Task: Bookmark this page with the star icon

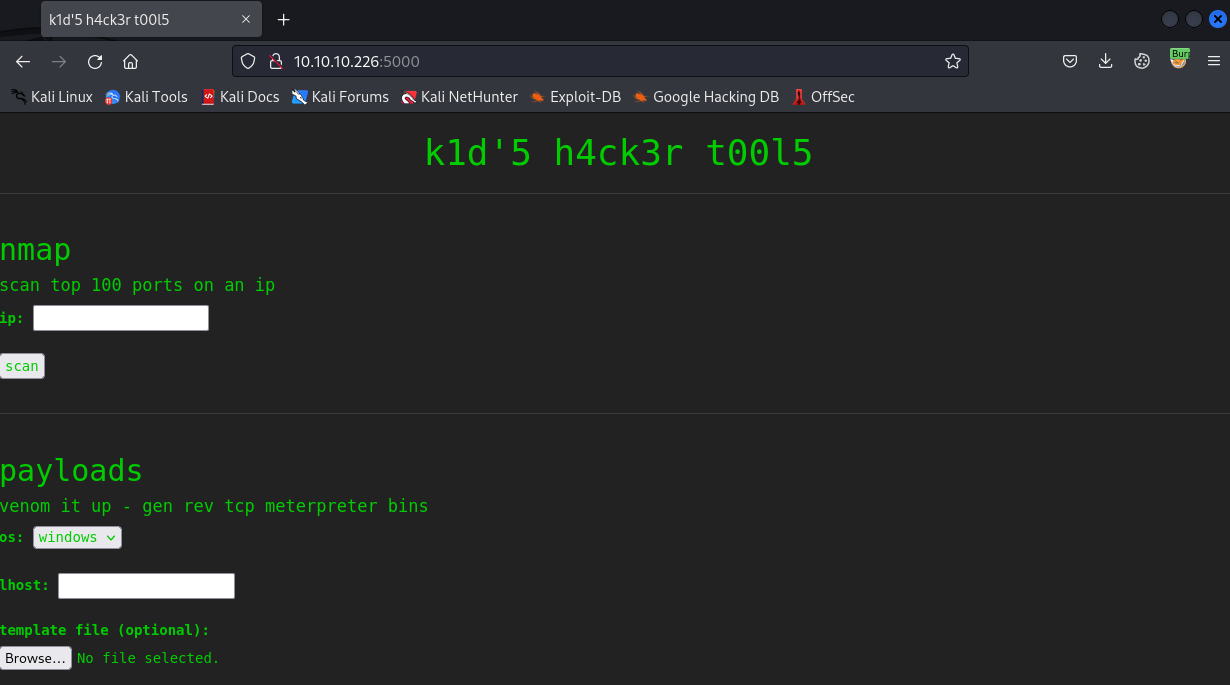Action: (x=952, y=61)
